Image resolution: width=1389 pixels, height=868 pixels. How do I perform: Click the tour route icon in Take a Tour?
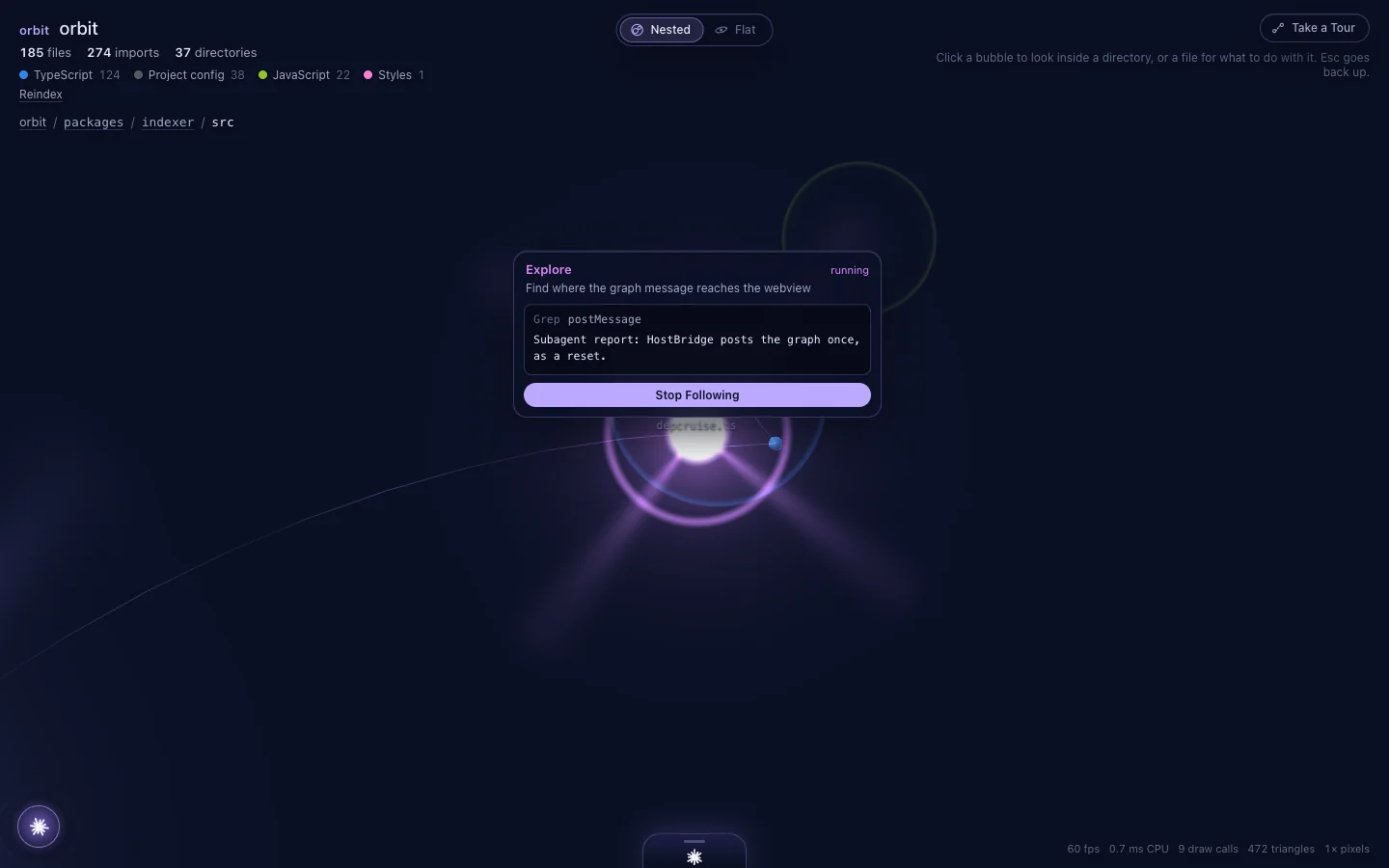pos(1278,28)
